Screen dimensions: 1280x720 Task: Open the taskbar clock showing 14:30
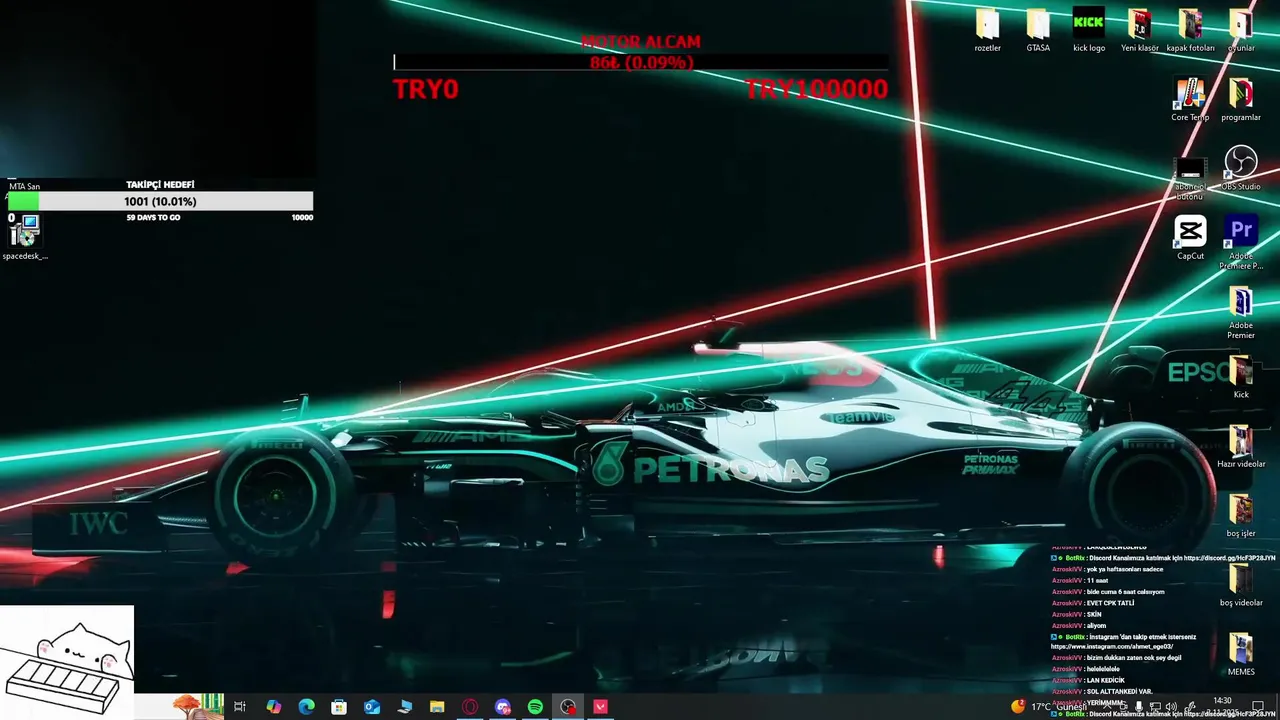(1222, 706)
